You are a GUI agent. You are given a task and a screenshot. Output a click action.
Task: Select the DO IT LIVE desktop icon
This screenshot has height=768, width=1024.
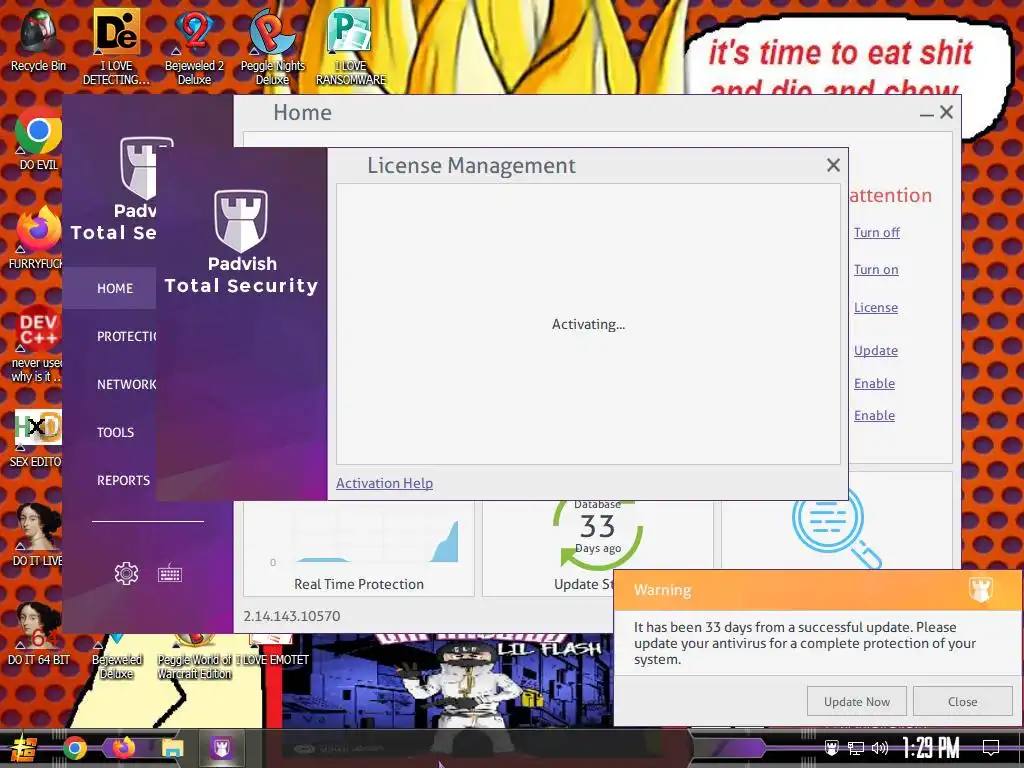38,536
